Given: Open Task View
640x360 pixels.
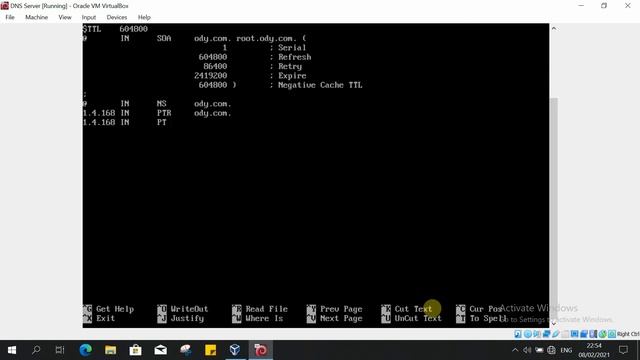Looking at the screenshot, I should (x=60, y=350).
